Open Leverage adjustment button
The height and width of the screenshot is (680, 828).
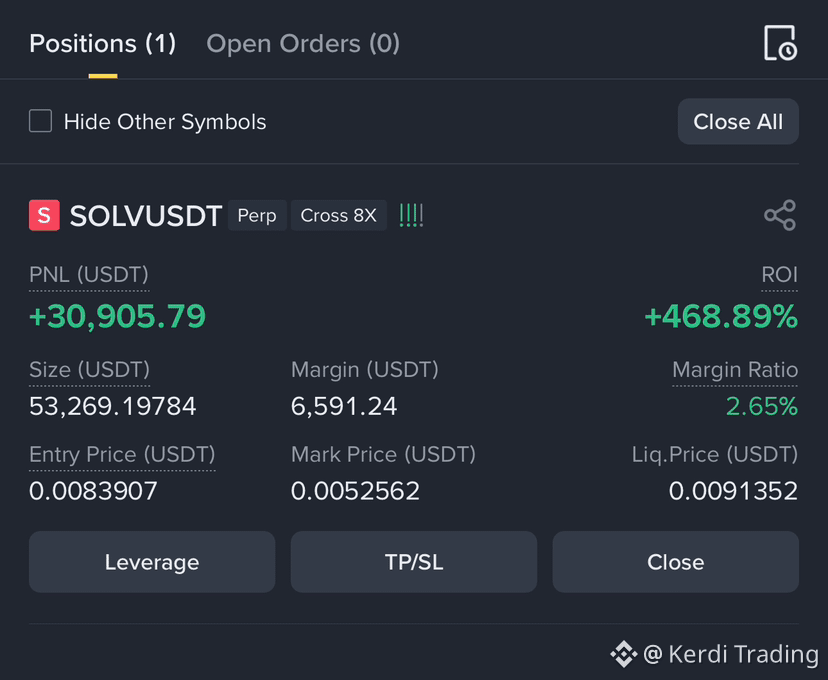152,562
